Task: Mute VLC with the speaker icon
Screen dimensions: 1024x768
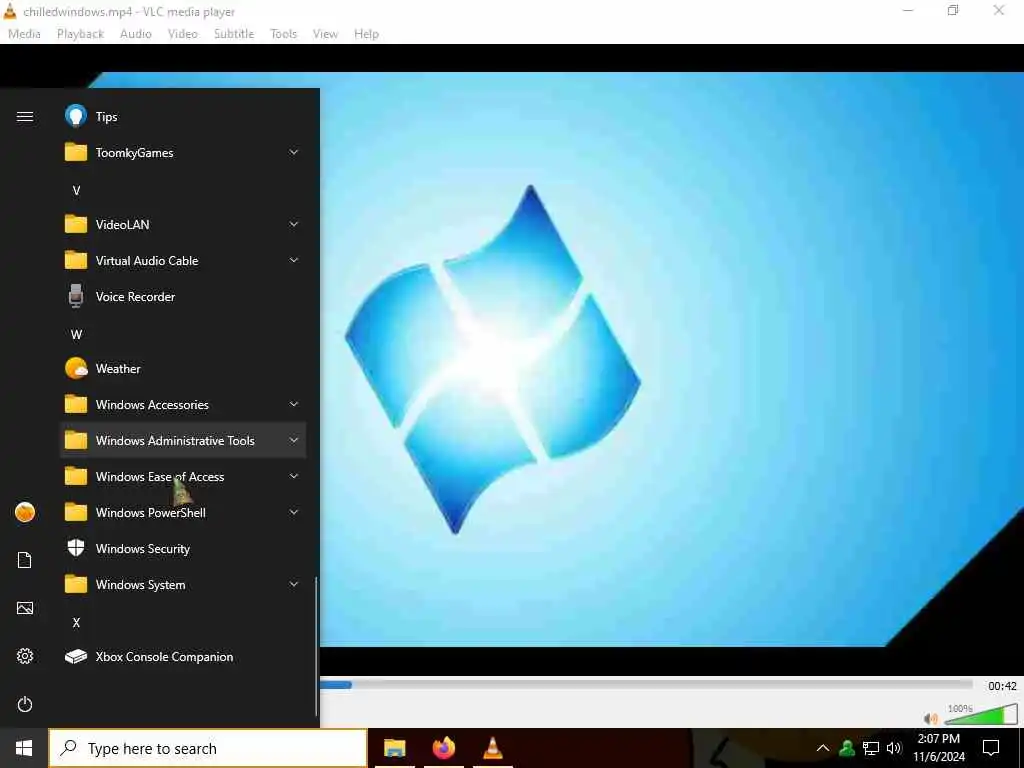Action: pos(931,718)
